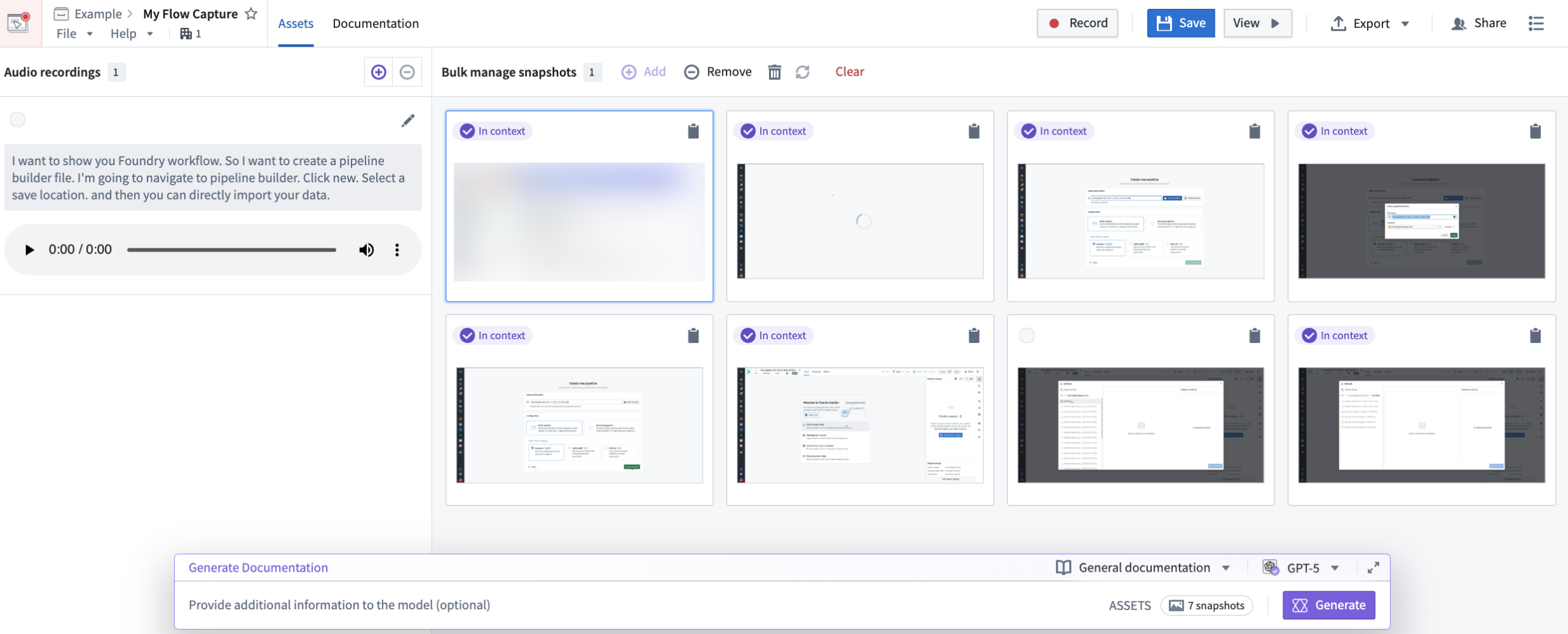1568x634 pixels.
Task: Toggle off In context on the first snapshot
Action: (493, 130)
